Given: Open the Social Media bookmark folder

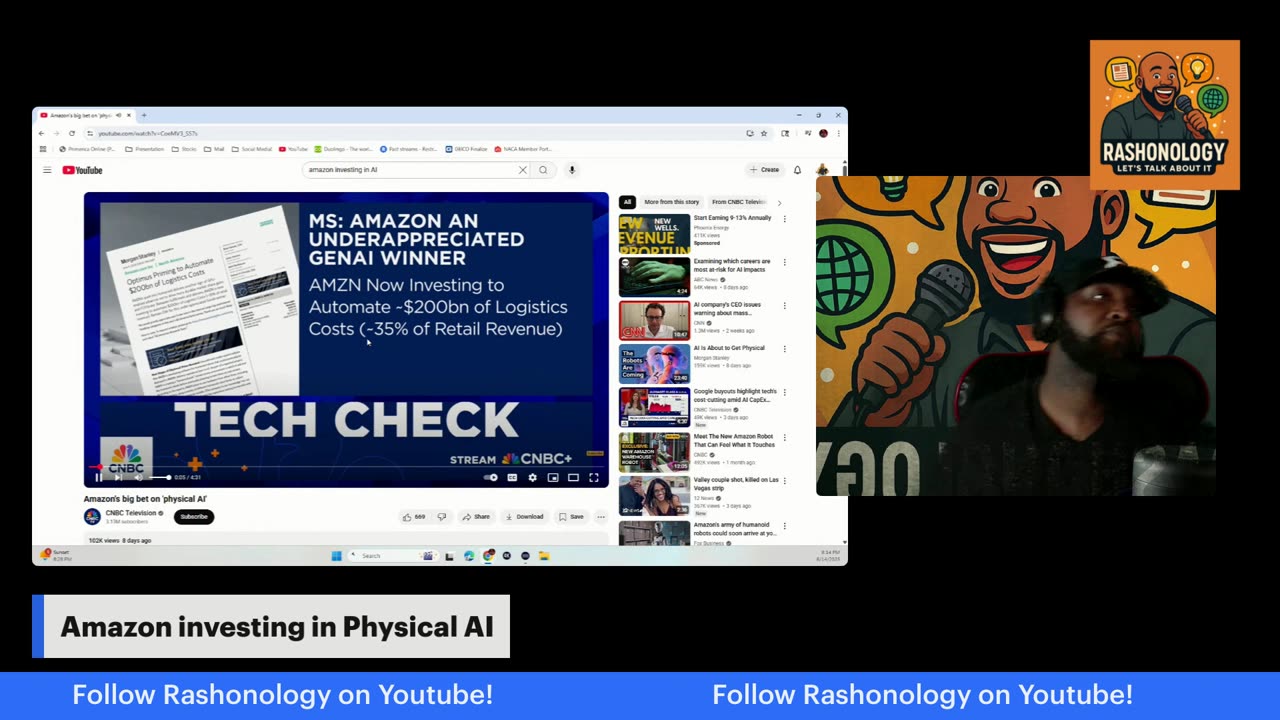Looking at the screenshot, I should click(252, 149).
